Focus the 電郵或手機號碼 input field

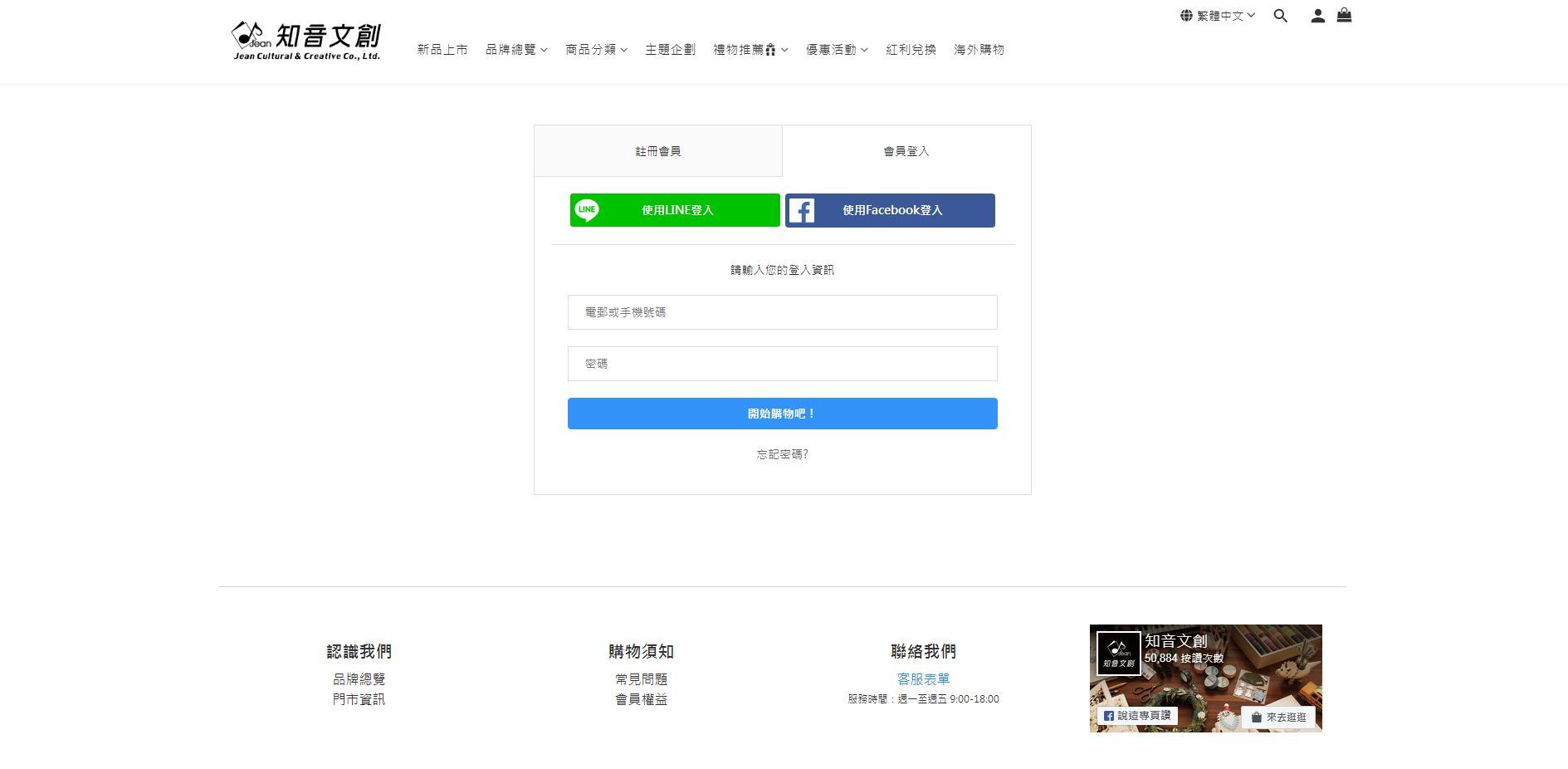(x=782, y=312)
